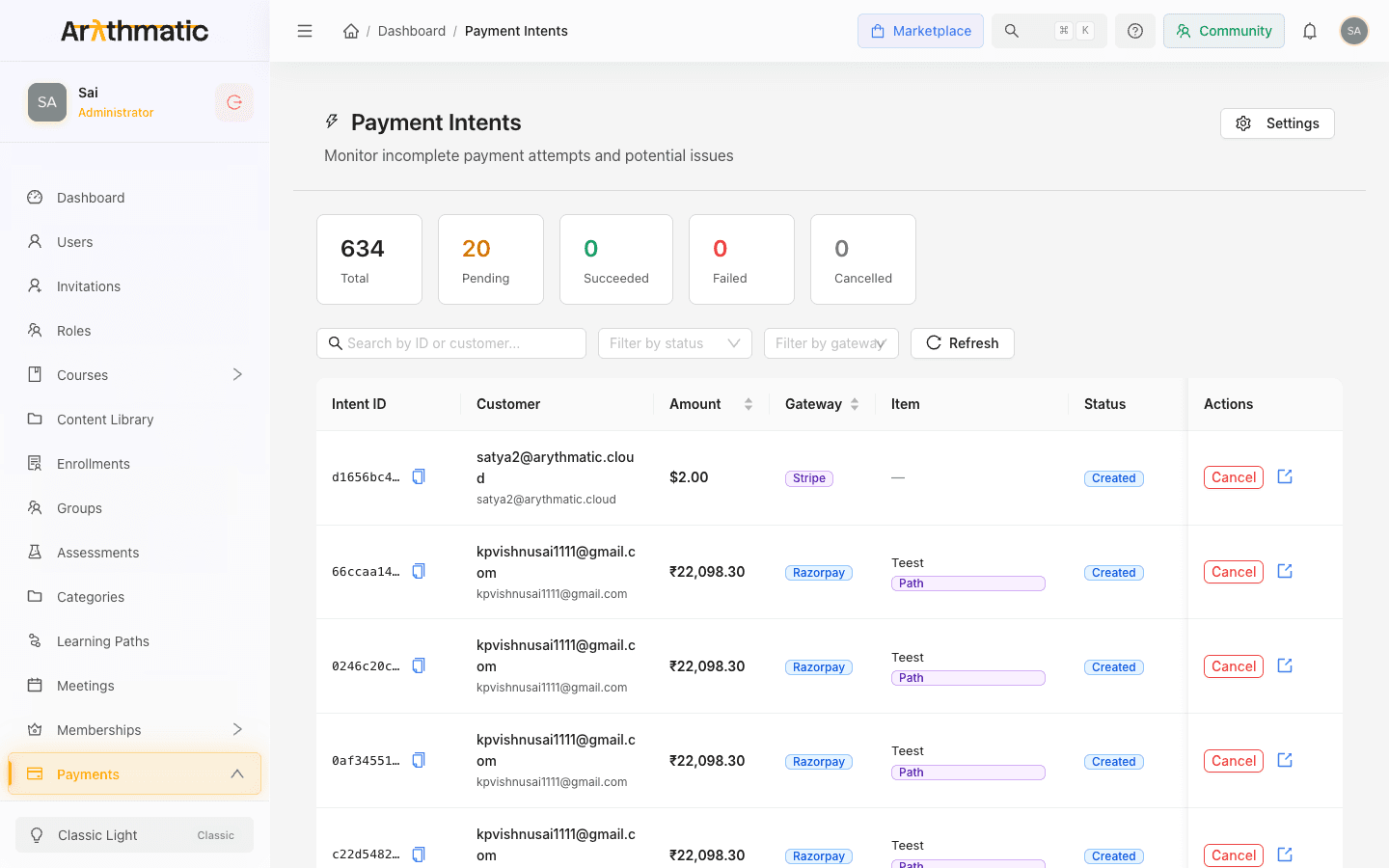Click the 634 Total stat card

coord(369,259)
